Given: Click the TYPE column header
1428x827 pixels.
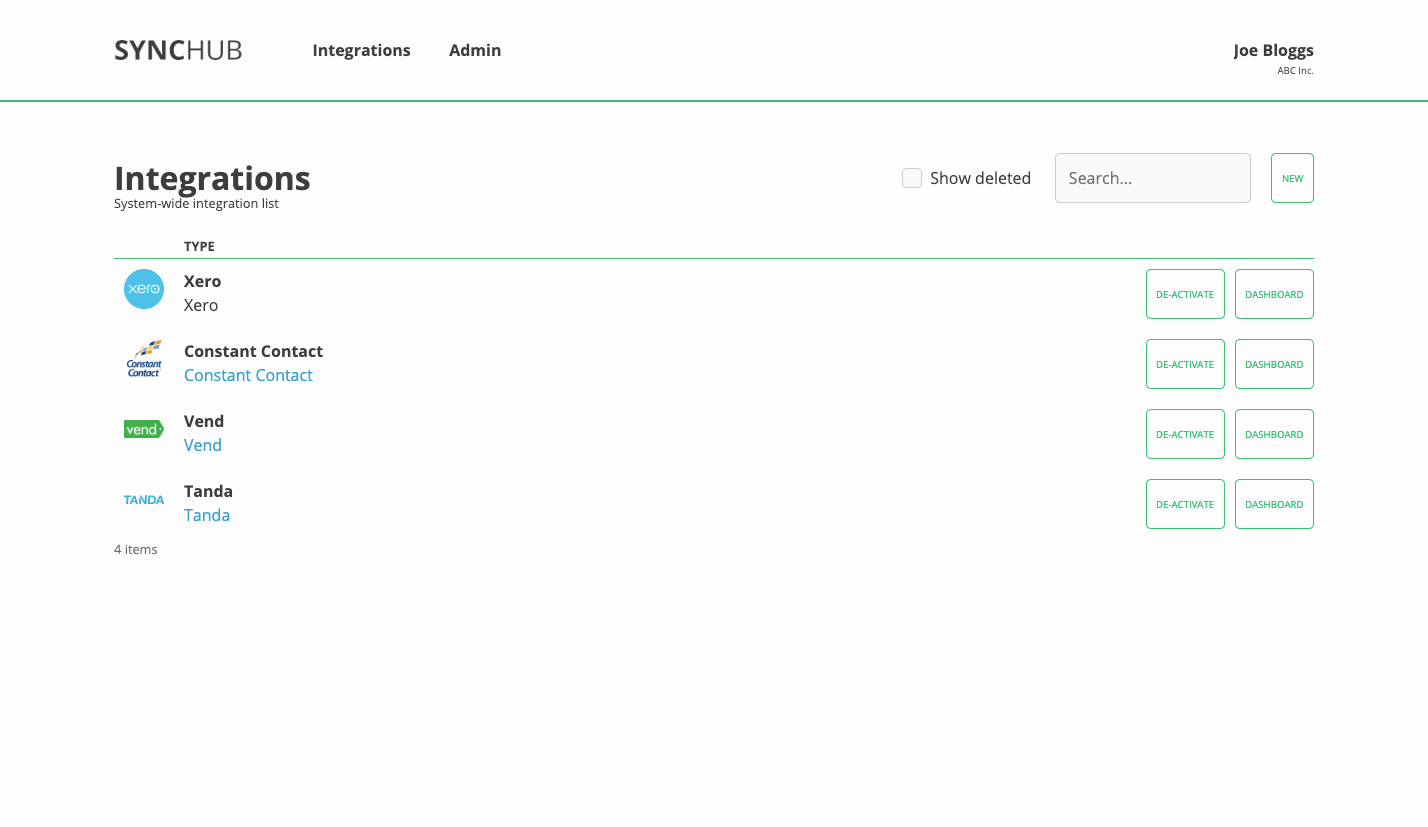Looking at the screenshot, I should click(199, 246).
